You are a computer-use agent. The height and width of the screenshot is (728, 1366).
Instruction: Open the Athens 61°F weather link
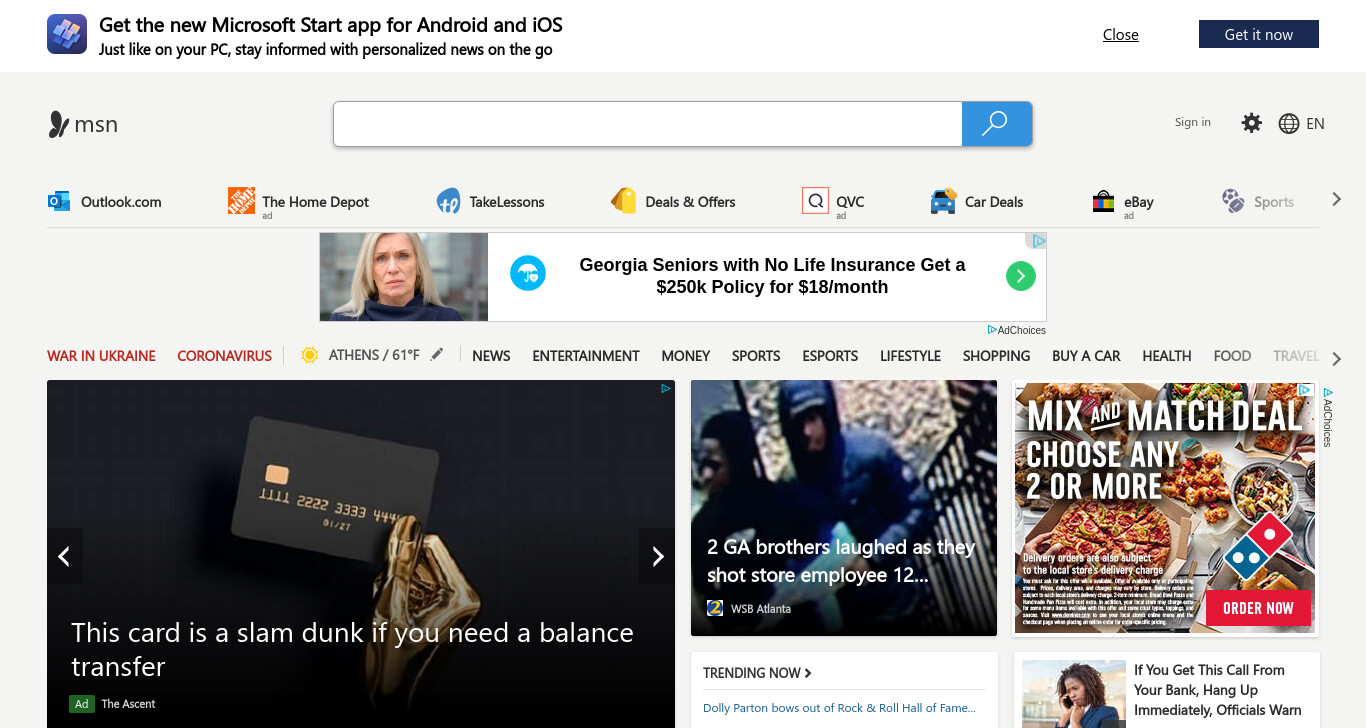point(374,355)
